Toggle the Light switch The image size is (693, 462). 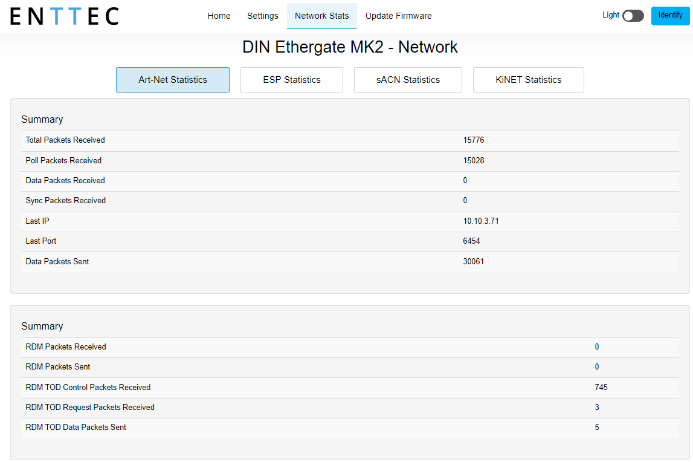pos(633,16)
